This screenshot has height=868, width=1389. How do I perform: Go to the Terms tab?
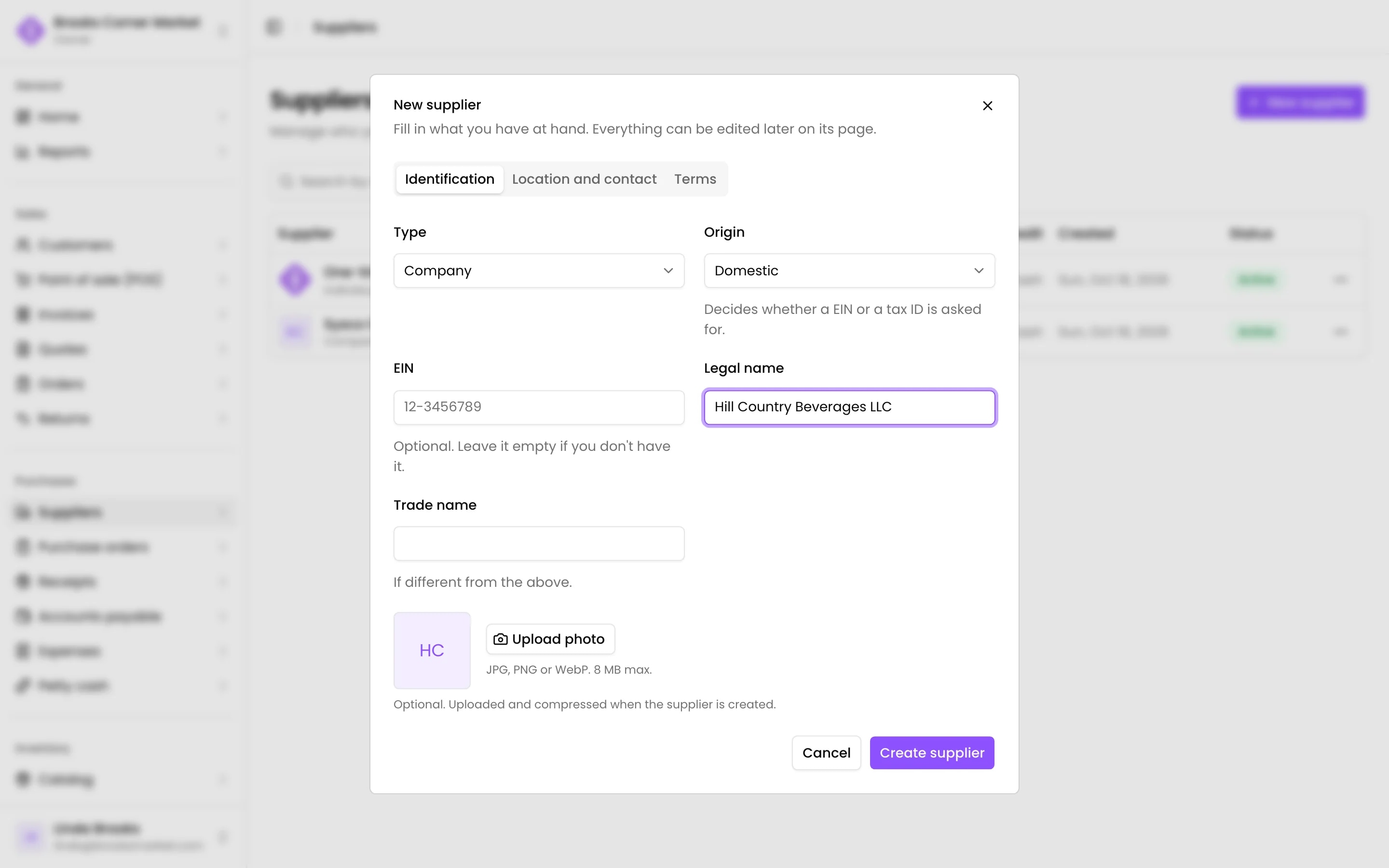click(x=695, y=179)
